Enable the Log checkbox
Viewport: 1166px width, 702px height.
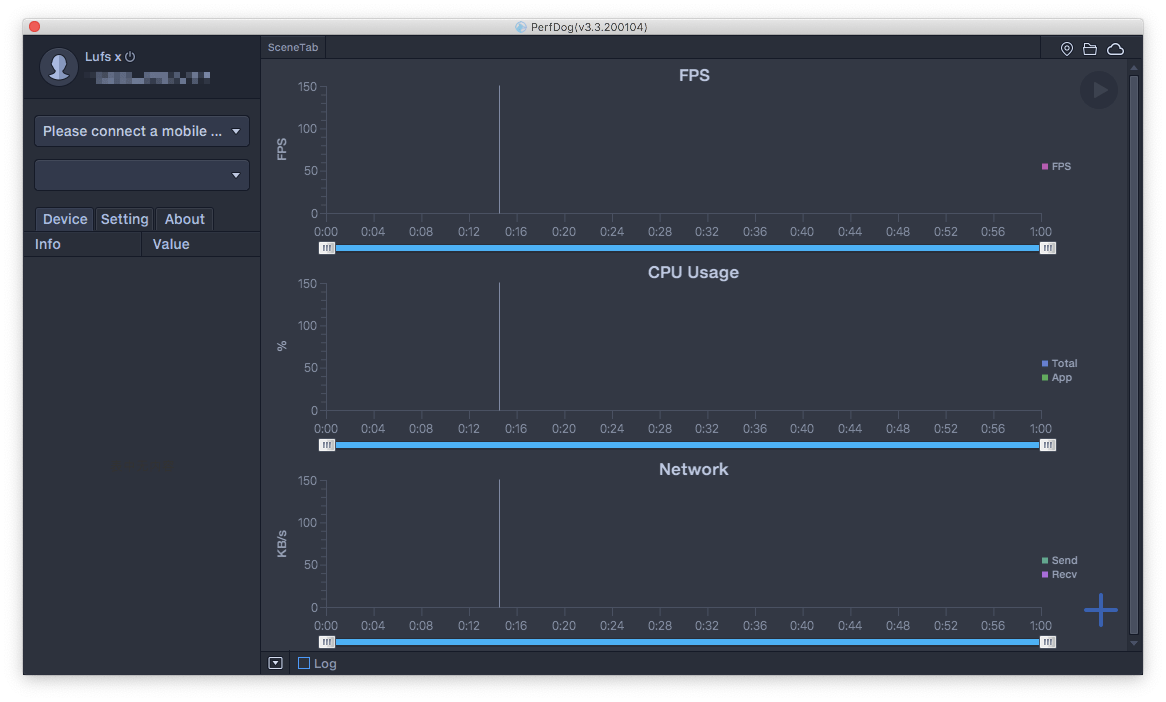pyautogui.click(x=304, y=663)
